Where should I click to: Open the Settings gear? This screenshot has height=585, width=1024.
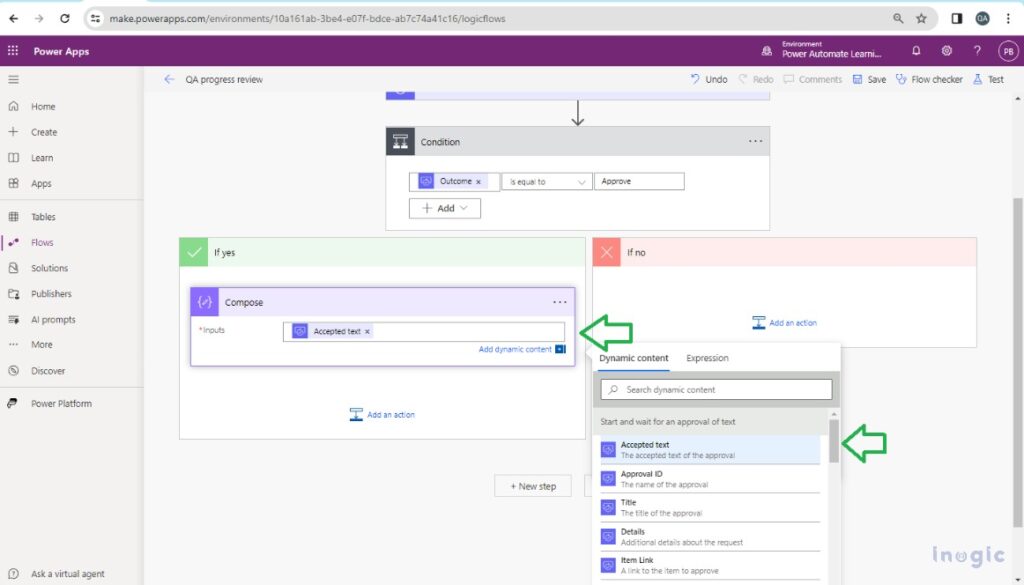coord(946,51)
